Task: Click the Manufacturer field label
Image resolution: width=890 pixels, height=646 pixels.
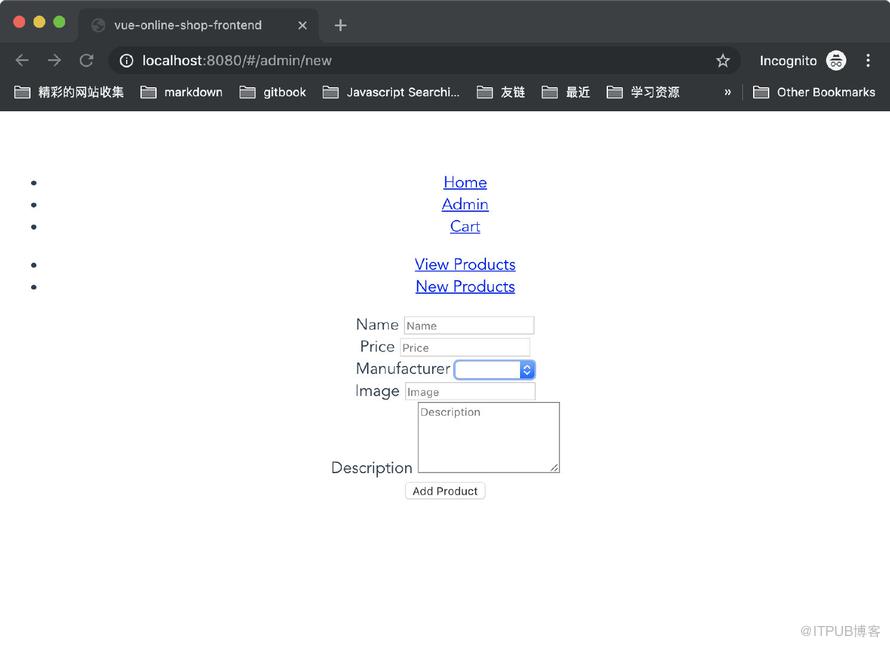Action: click(403, 369)
